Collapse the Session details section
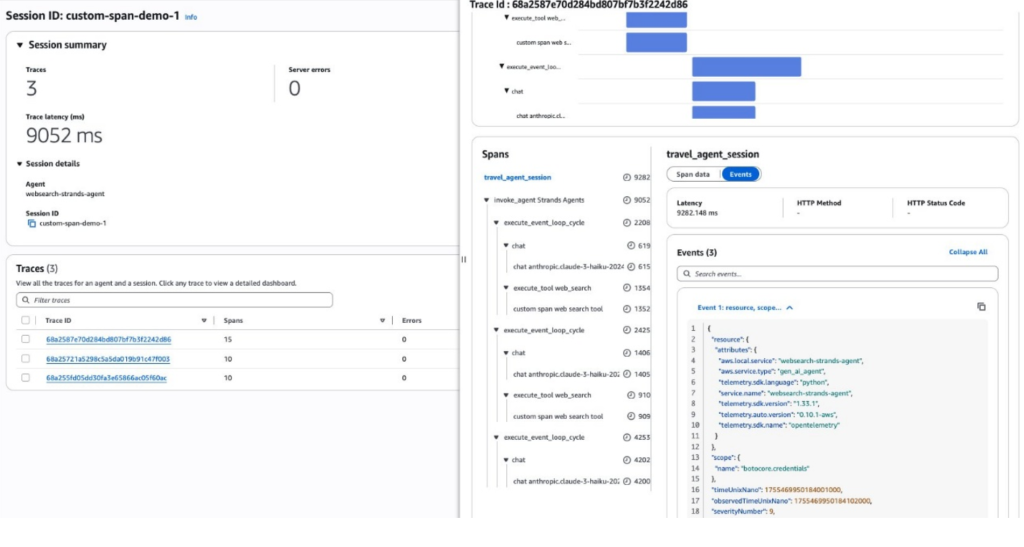1024x547 pixels. click(x=20, y=164)
